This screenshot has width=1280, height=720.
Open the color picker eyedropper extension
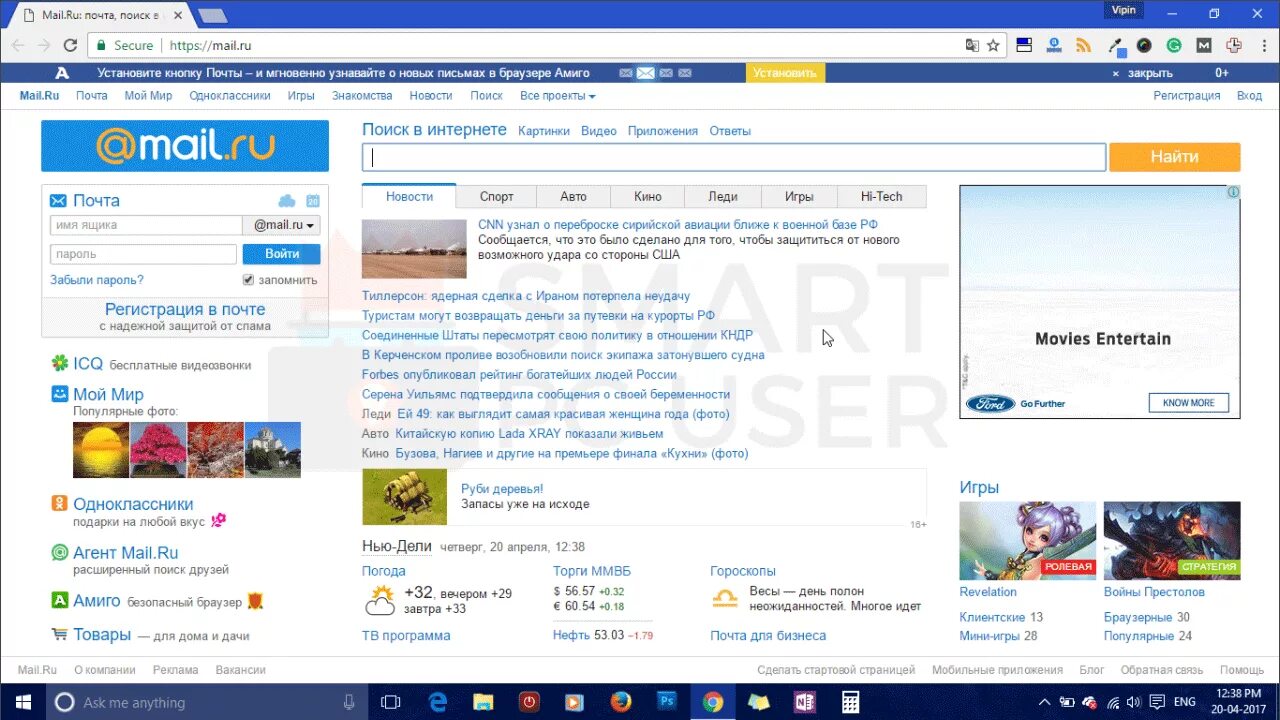click(1116, 46)
